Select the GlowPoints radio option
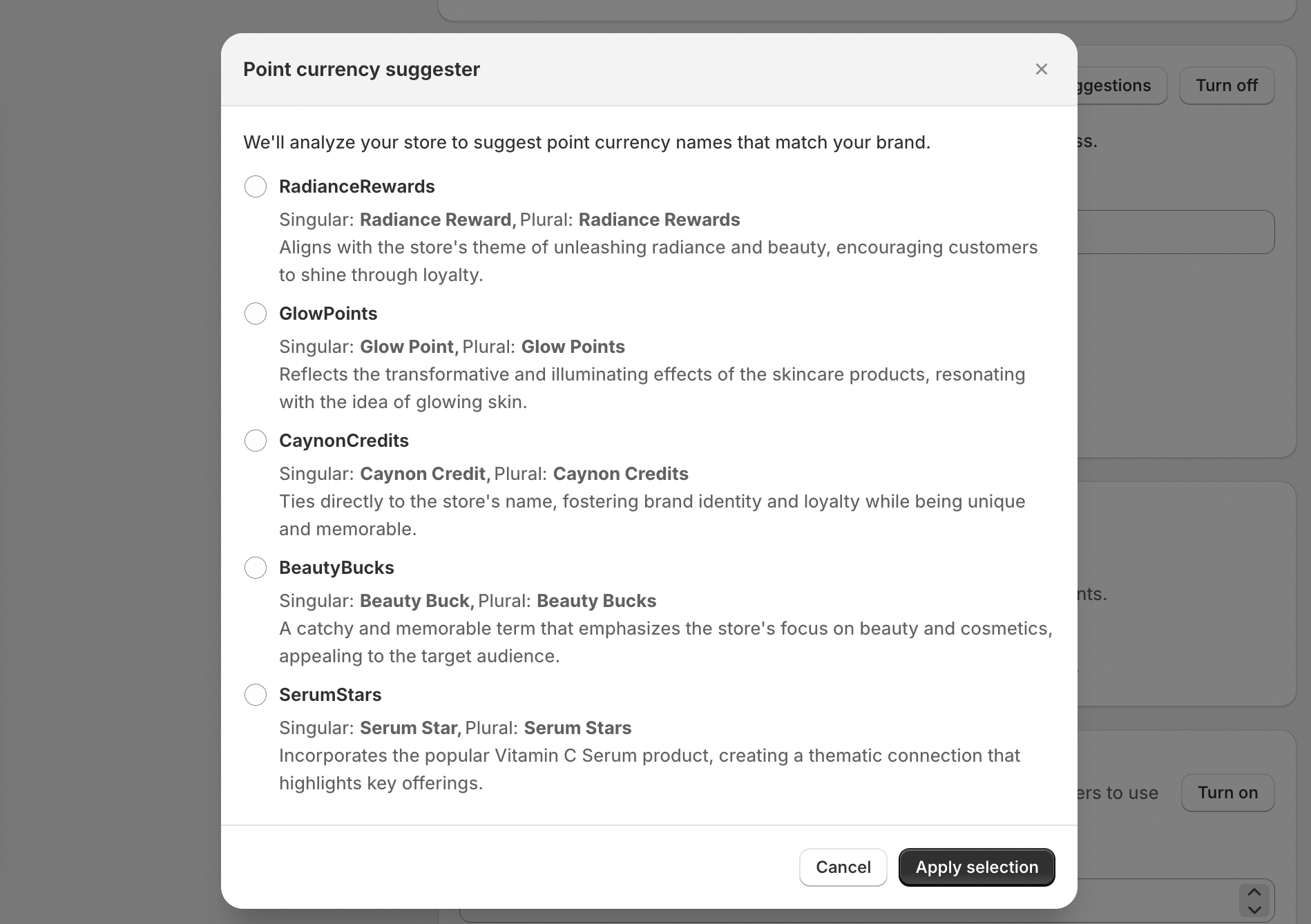The height and width of the screenshot is (924, 1311). [x=256, y=314]
